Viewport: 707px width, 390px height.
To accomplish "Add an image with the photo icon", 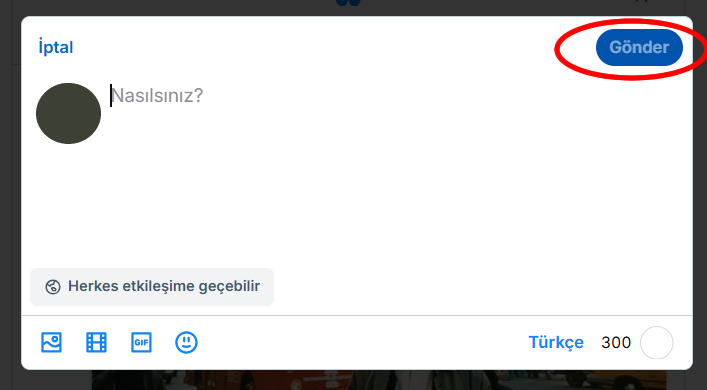I will click(51, 342).
